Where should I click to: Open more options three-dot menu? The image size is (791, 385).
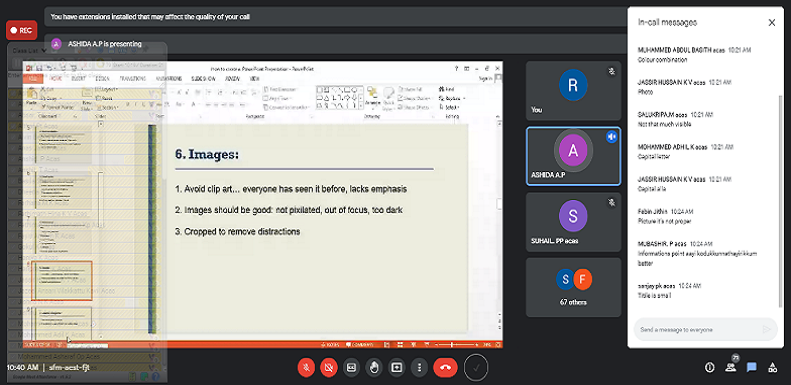pos(419,367)
